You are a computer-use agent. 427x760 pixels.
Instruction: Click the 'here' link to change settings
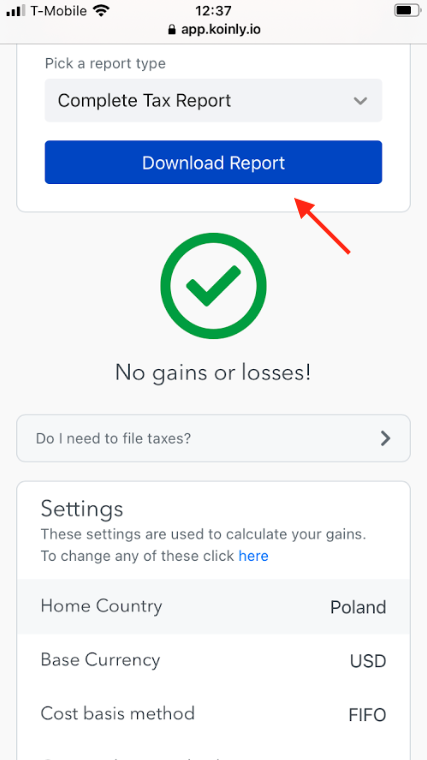click(253, 555)
